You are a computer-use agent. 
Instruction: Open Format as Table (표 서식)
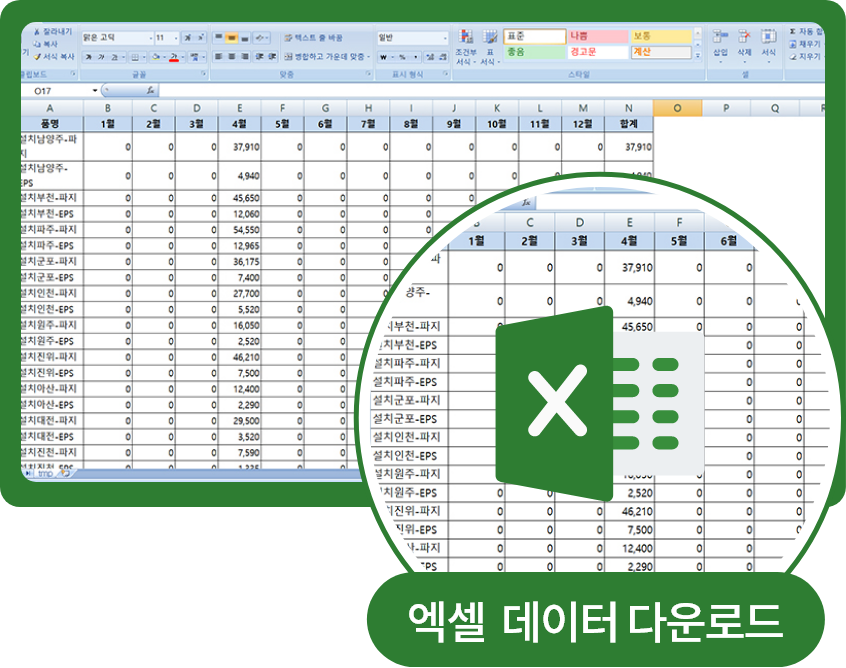click(490, 47)
